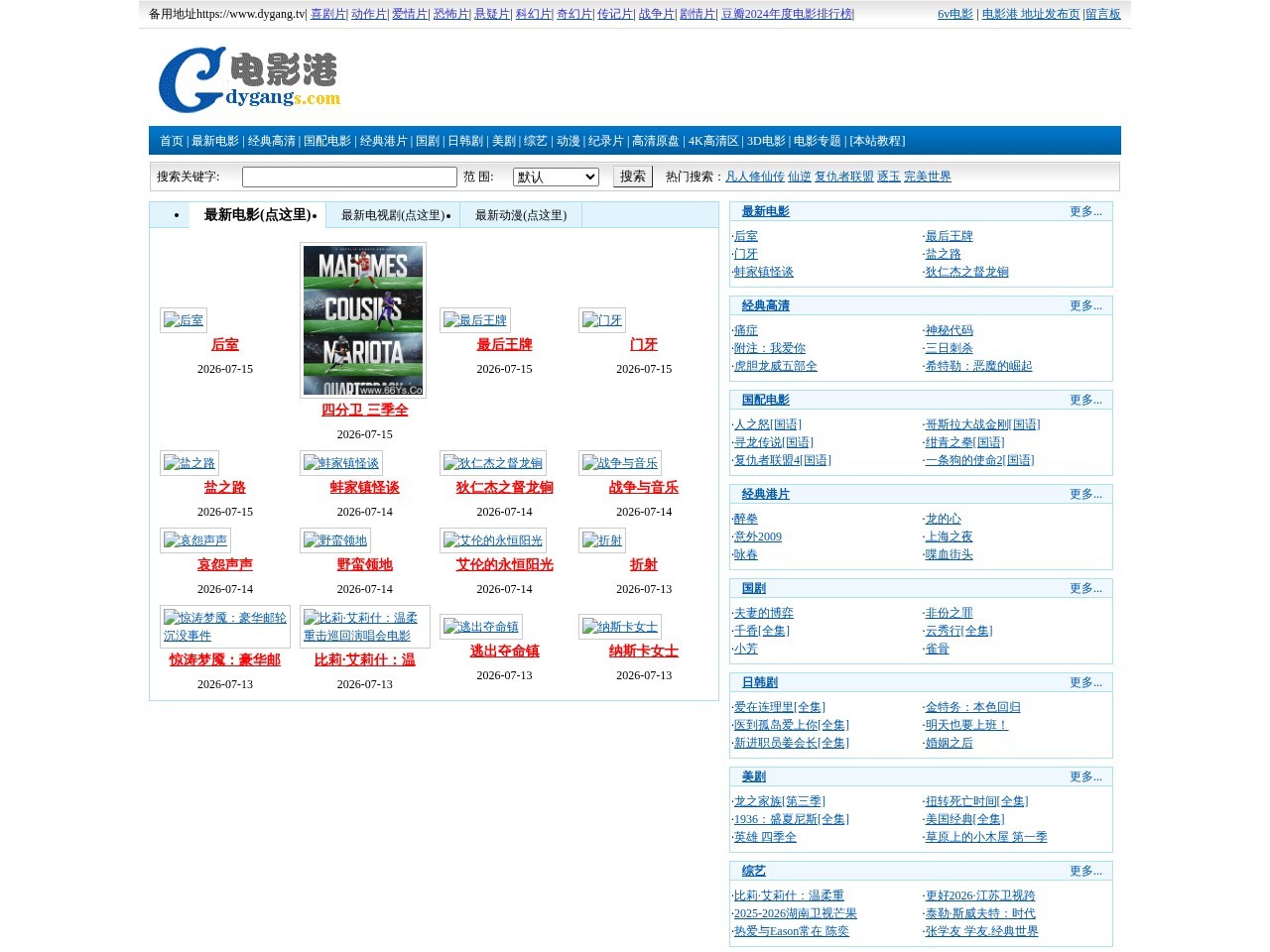Click the 战争片 genre link at top
The width and height of the screenshot is (1270, 952).
657,14
